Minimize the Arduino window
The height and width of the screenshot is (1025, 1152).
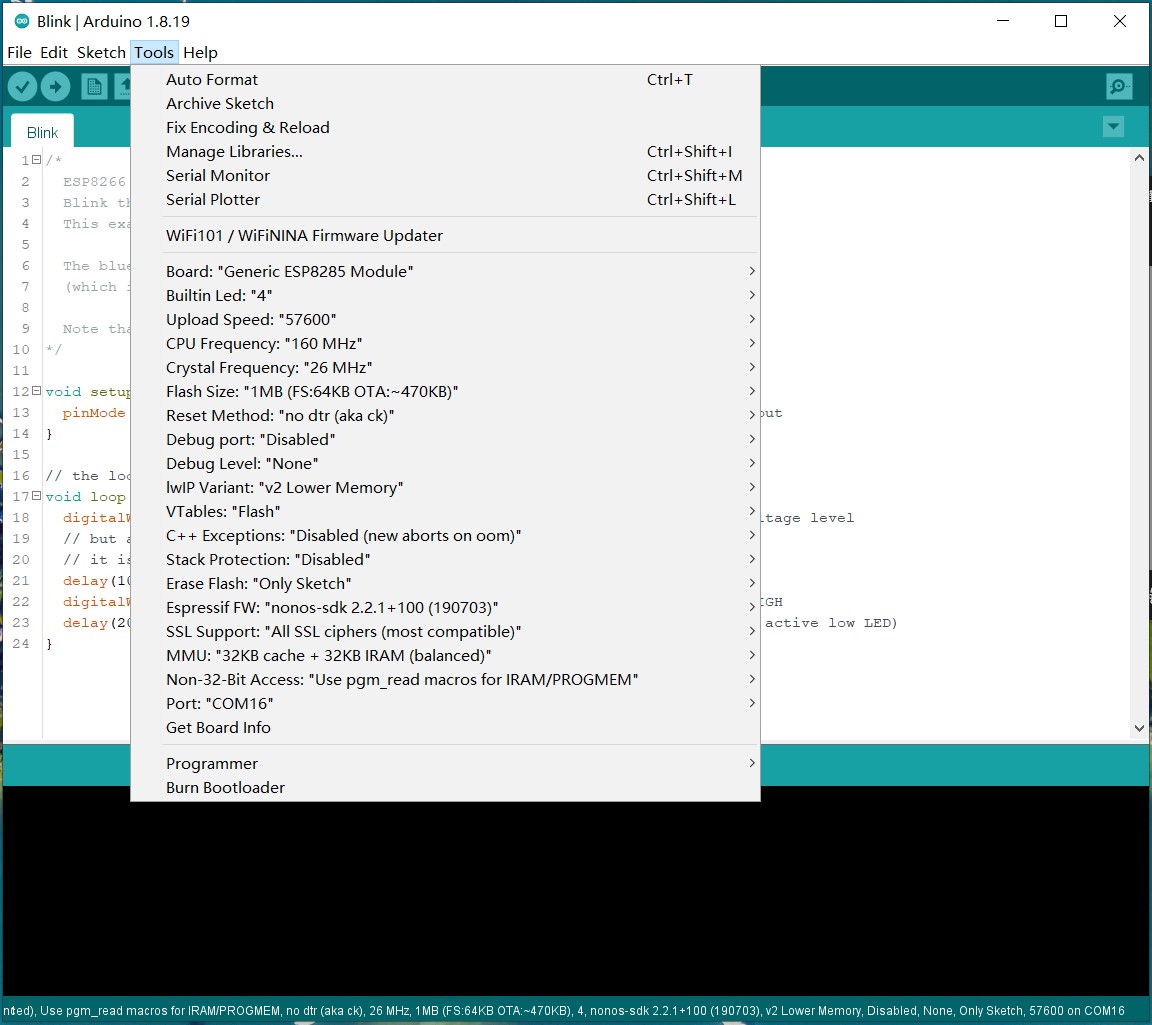point(1003,21)
